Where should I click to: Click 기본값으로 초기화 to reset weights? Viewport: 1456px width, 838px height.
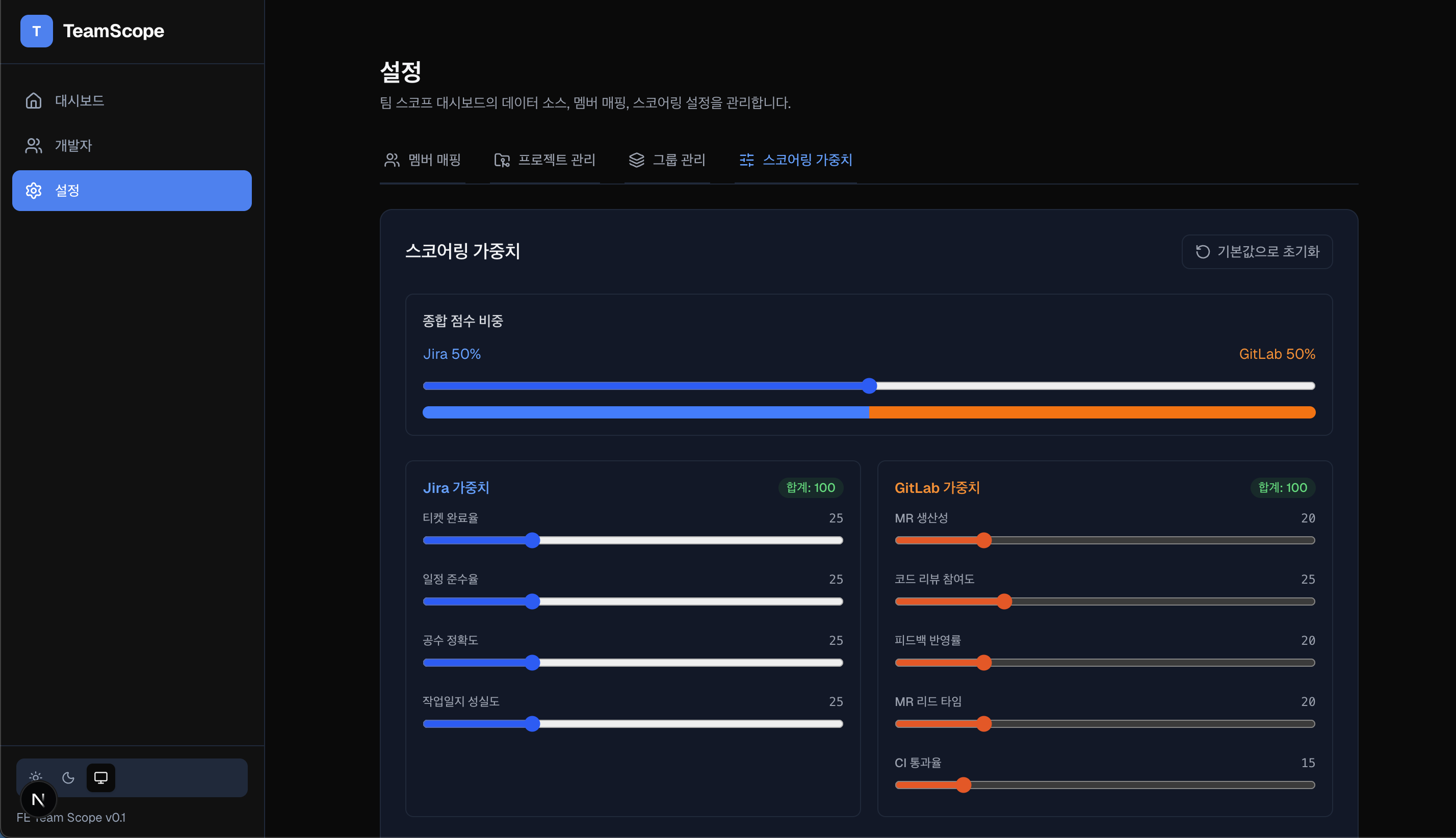[1256, 251]
